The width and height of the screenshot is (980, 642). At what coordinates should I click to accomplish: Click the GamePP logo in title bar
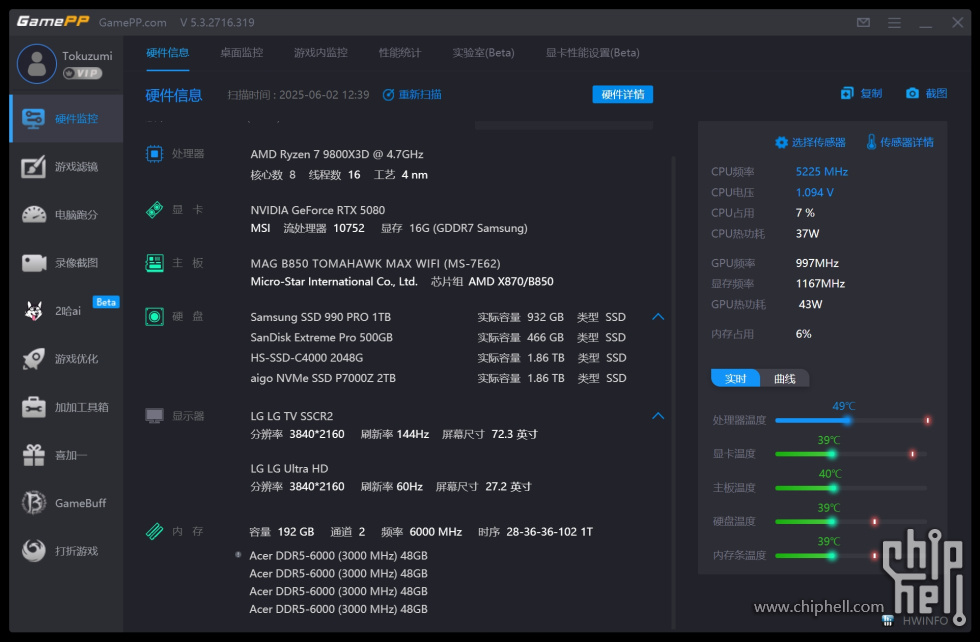pos(52,22)
